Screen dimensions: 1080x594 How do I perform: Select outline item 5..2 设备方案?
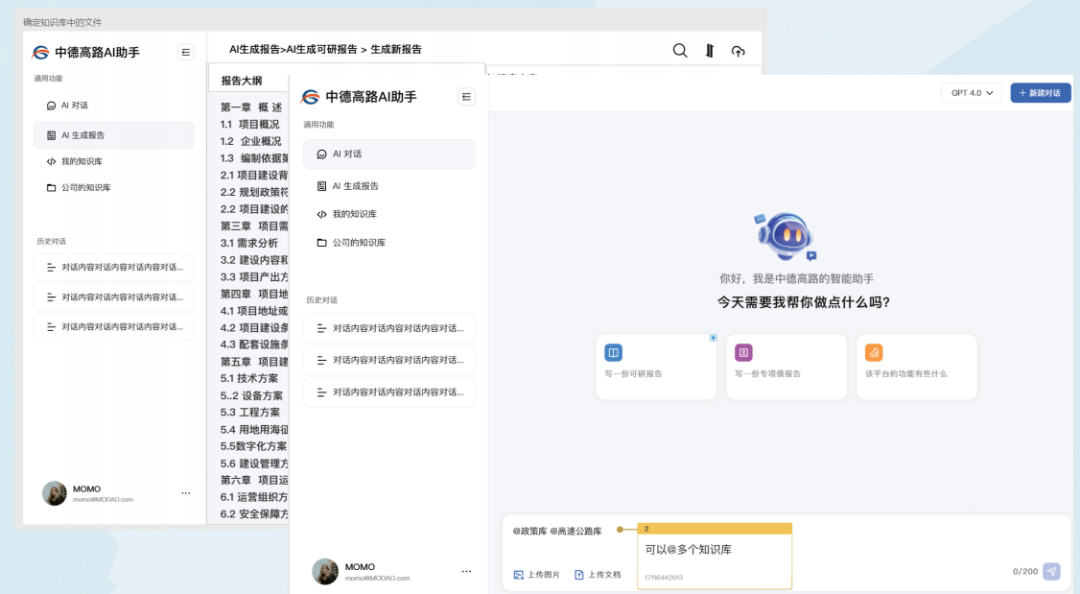pos(251,396)
